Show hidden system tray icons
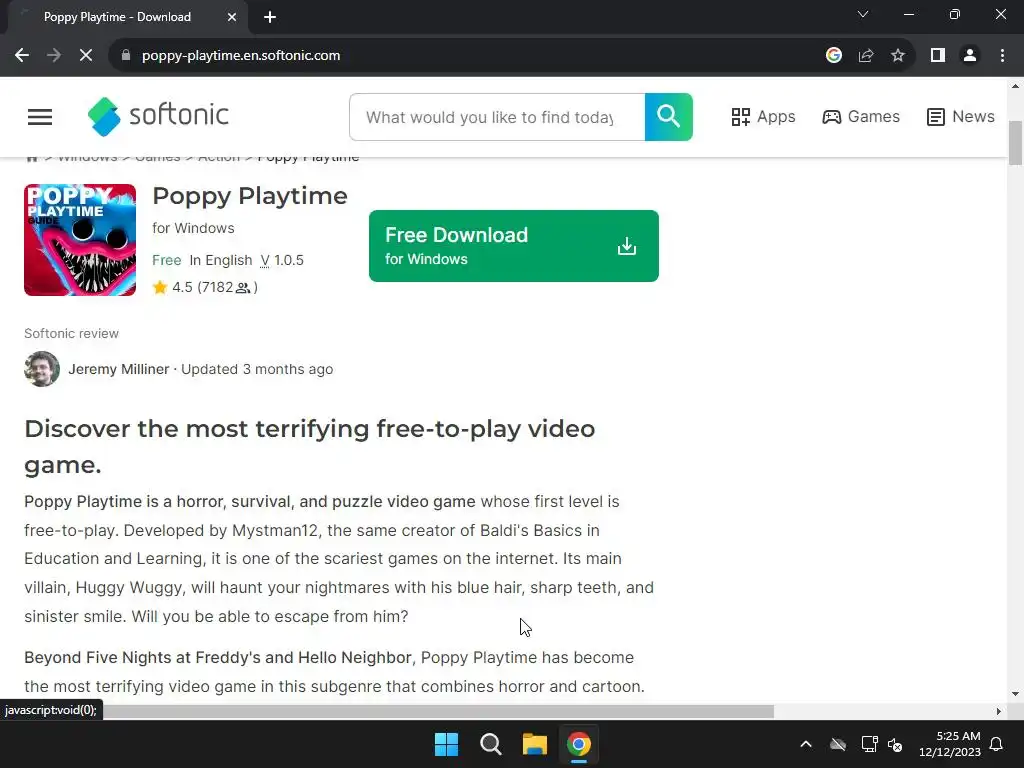 coord(806,744)
